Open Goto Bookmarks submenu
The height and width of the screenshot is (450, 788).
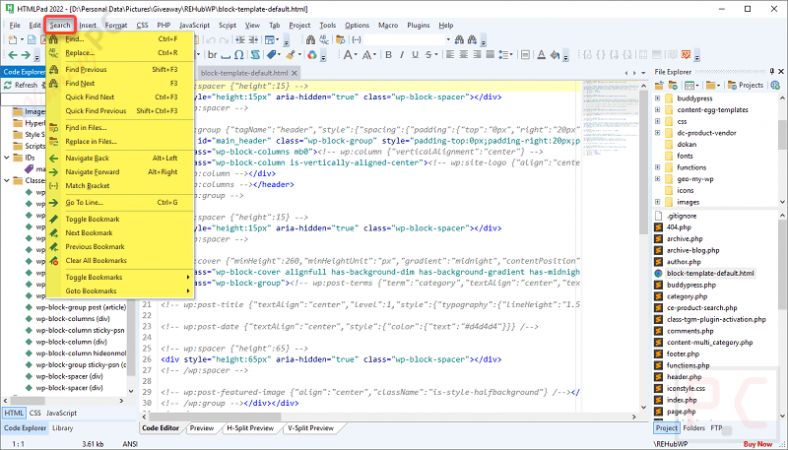point(120,291)
